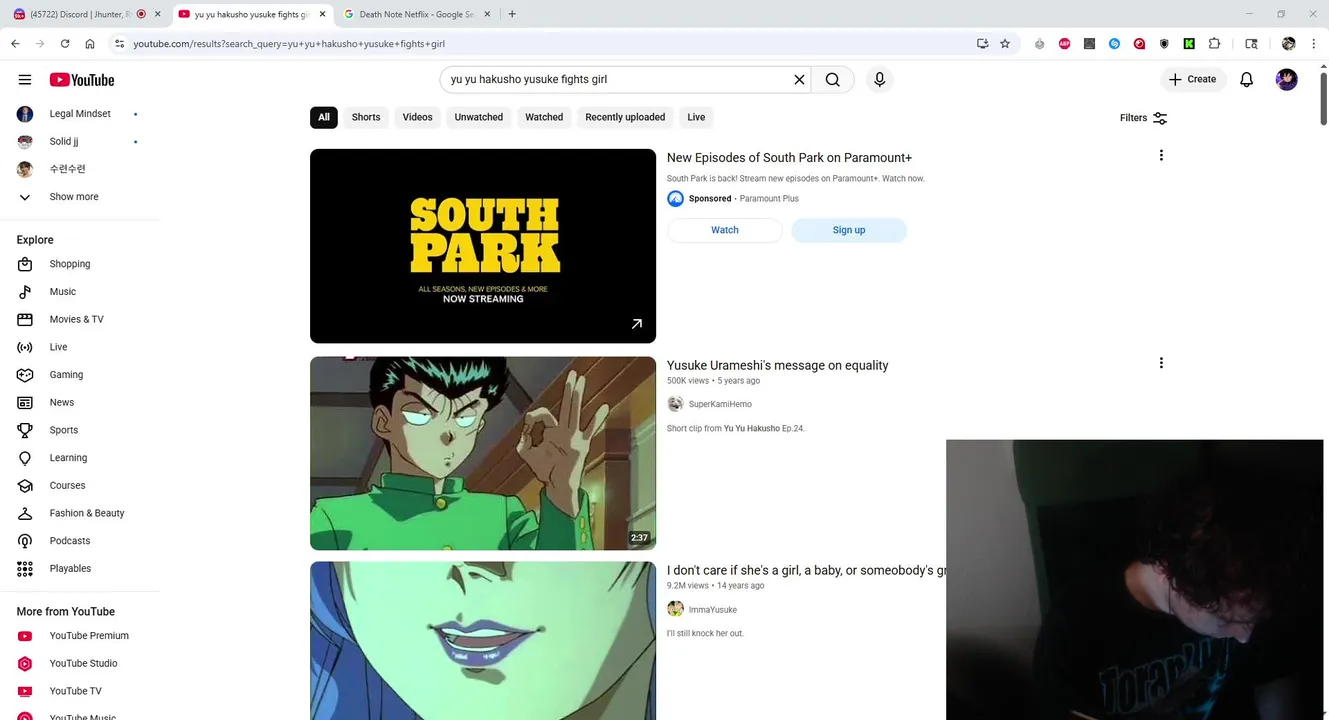Screen dimensions: 1329x720
Task: Select the Unwatched filter chip
Action: (479, 117)
